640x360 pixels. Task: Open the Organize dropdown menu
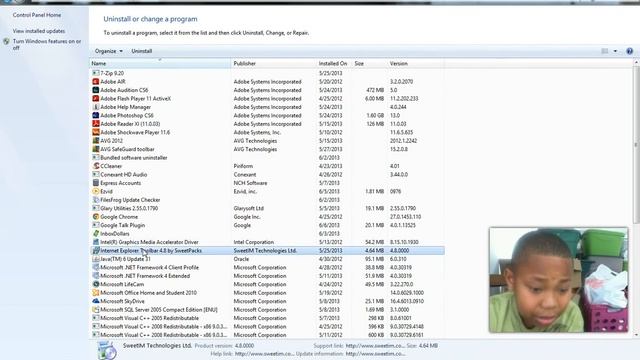(109, 51)
